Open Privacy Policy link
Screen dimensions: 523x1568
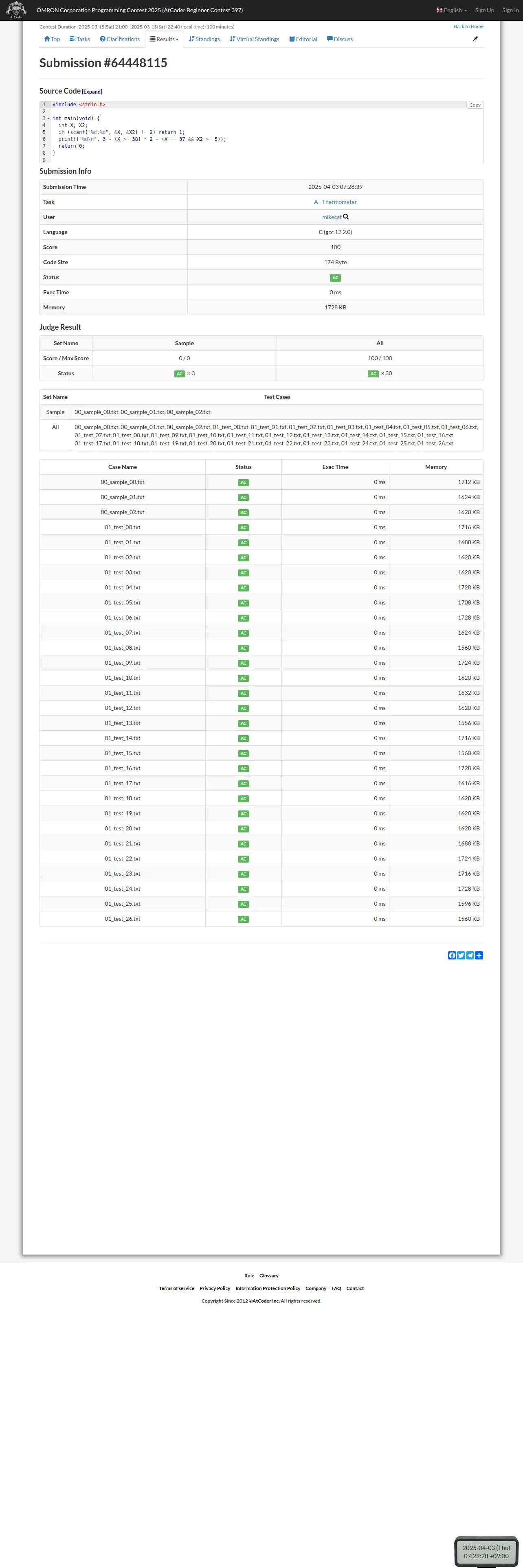[215, 1289]
